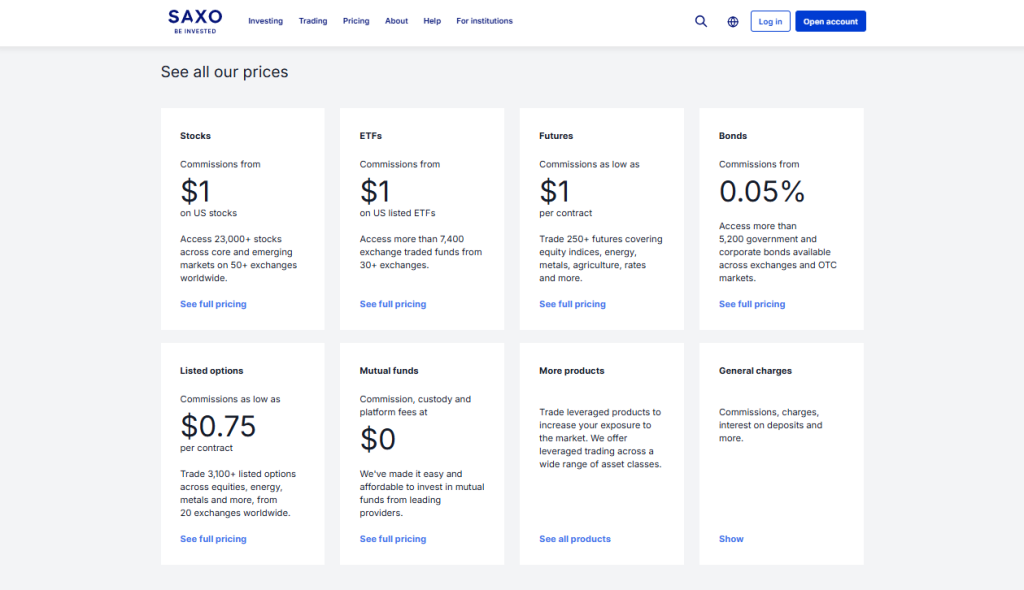Screen dimensions: 1024x590
Task: Click the SAXO logo to return home
Action: pyautogui.click(x=194, y=21)
